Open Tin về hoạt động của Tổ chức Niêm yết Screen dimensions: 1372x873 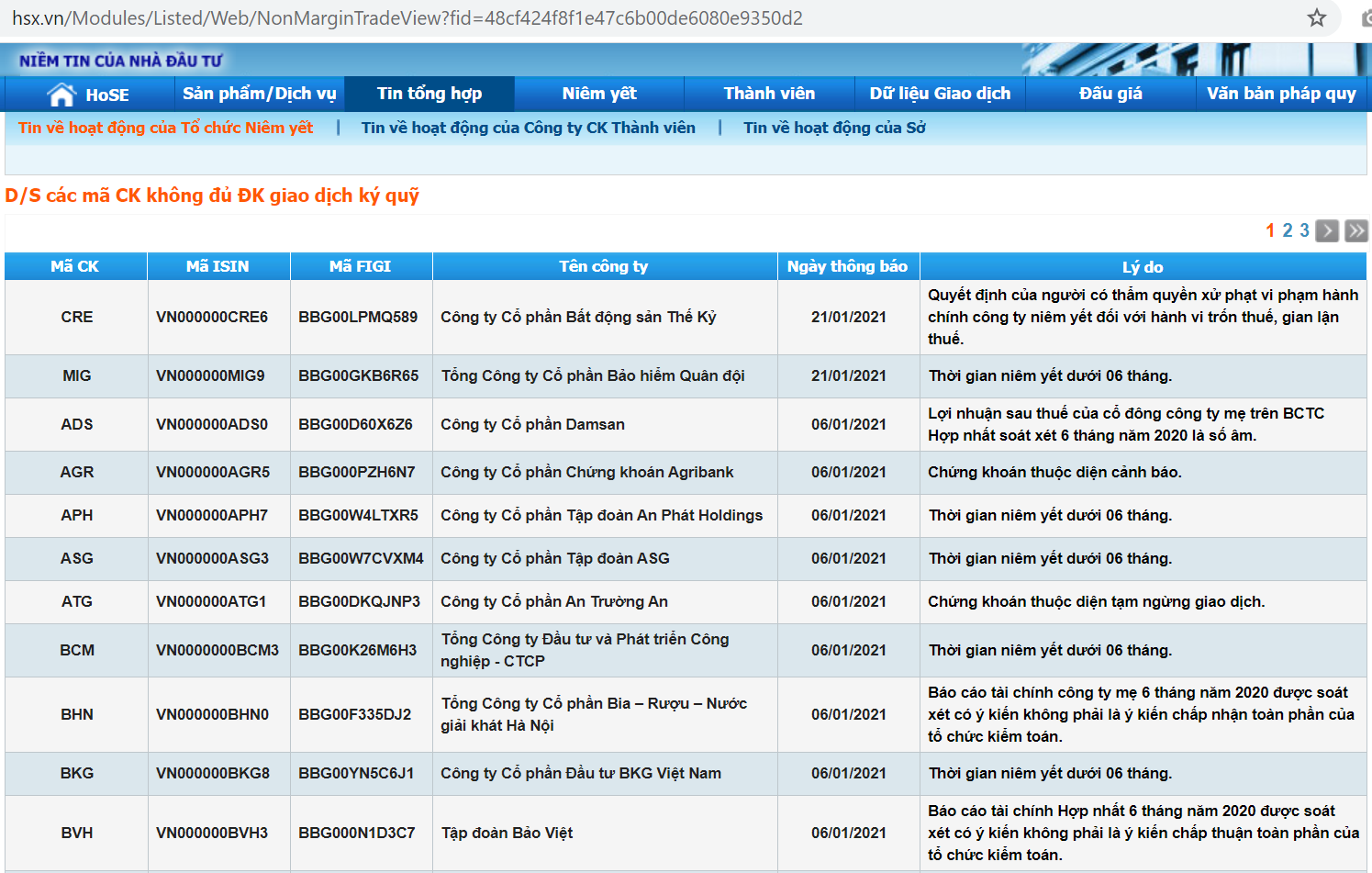pos(165,128)
